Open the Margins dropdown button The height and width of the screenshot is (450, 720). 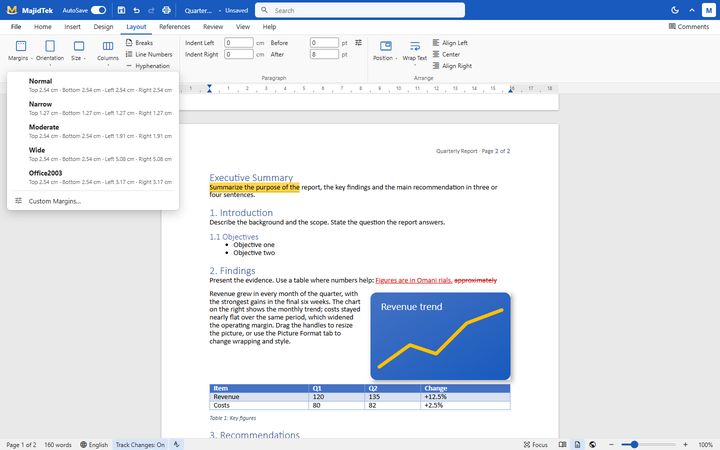21,51
